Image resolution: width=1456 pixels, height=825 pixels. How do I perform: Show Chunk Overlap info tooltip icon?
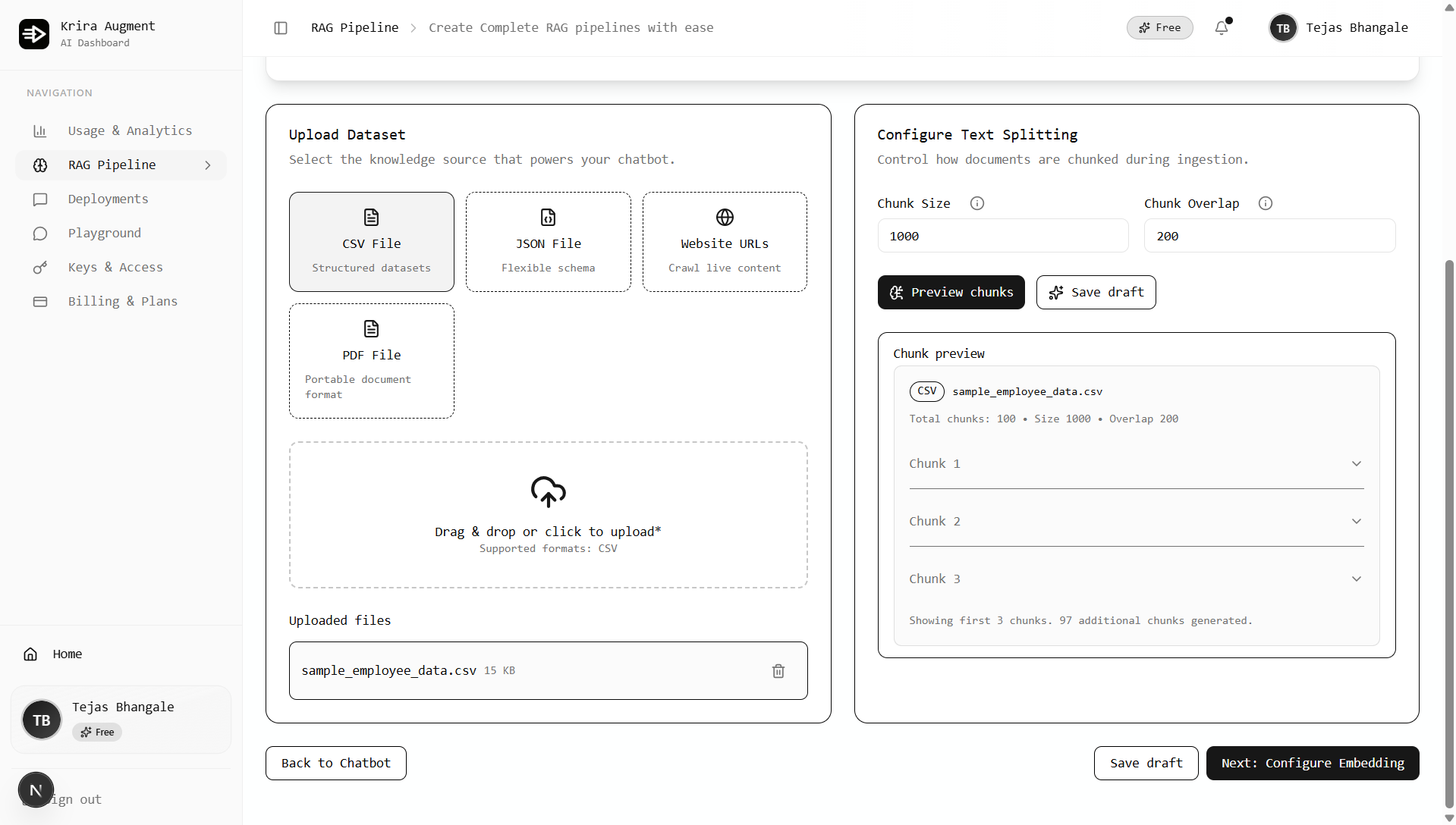pyautogui.click(x=1266, y=203)
